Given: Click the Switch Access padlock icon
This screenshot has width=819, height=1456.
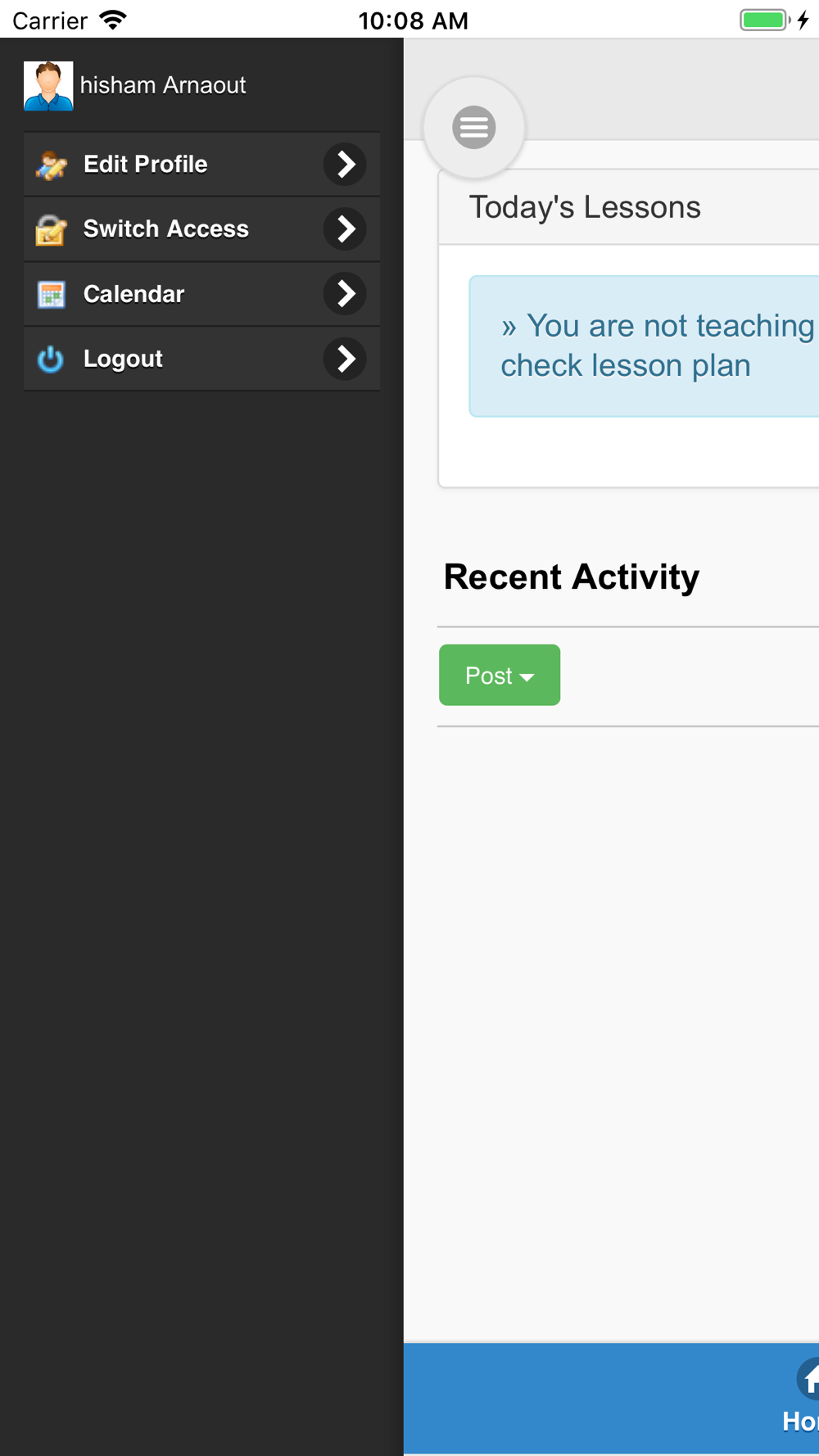Looking at the screenshot, I should point(51,229).
